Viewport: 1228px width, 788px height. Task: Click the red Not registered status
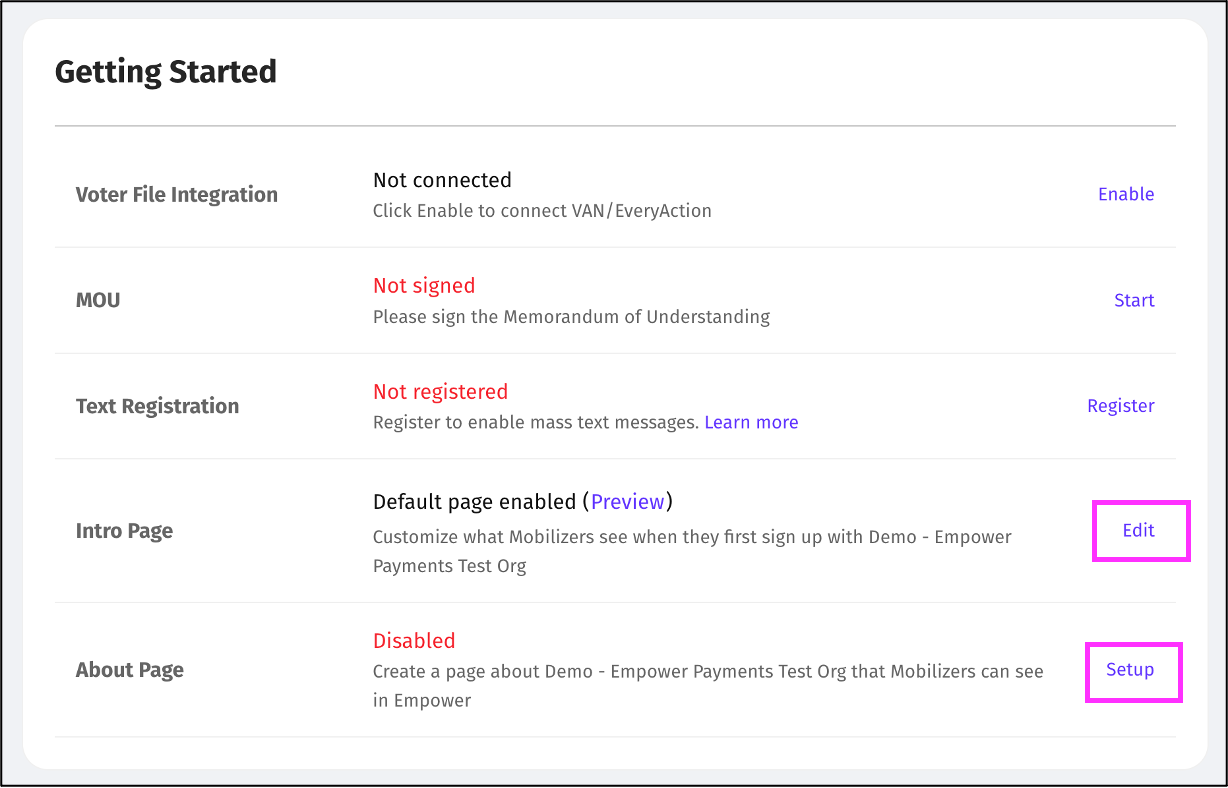tap(440, 392)
